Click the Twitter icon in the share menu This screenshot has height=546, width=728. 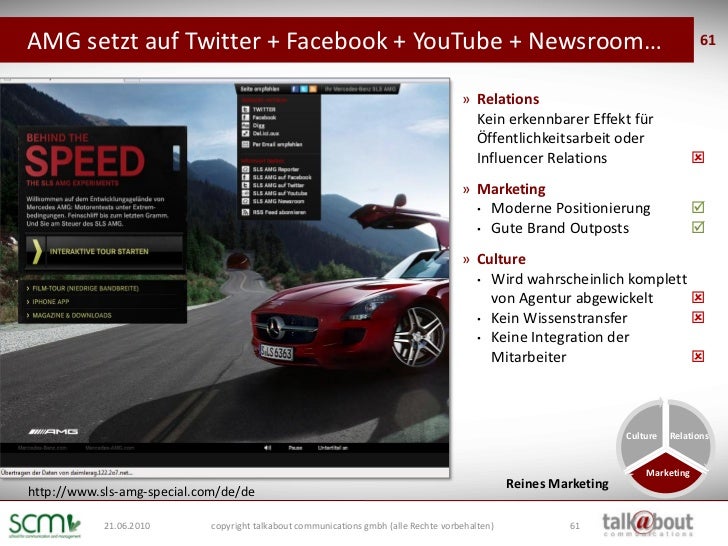(x=246, y=110)
